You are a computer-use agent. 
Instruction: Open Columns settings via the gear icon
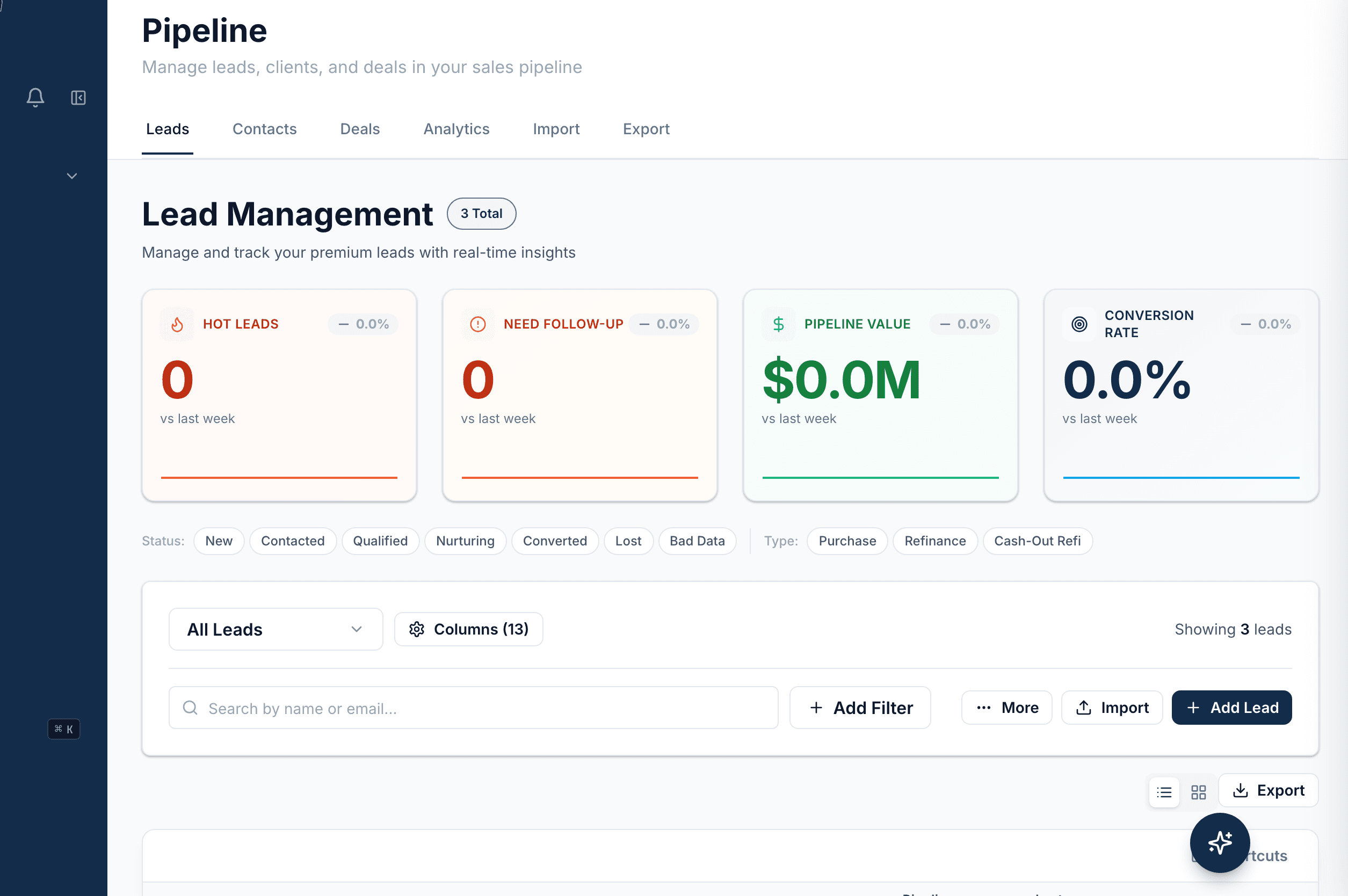pyautogui.click(x=417, y=629)
